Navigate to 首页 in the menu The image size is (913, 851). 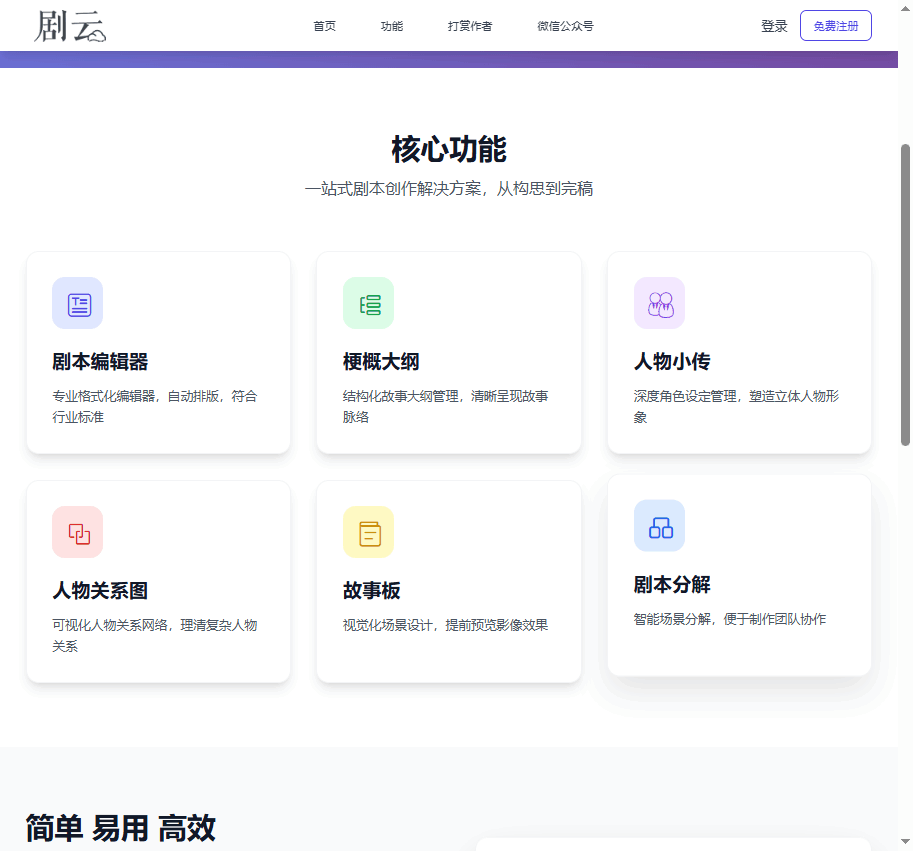323,26
